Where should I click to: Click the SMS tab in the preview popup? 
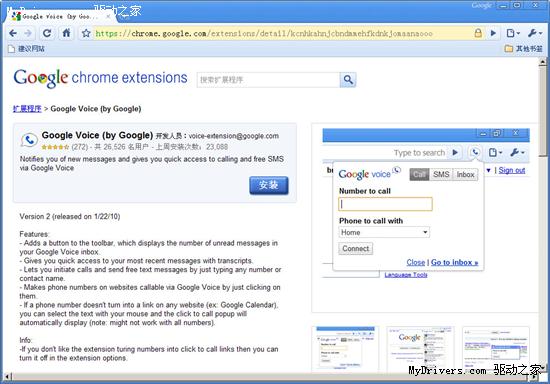[441, 174]
